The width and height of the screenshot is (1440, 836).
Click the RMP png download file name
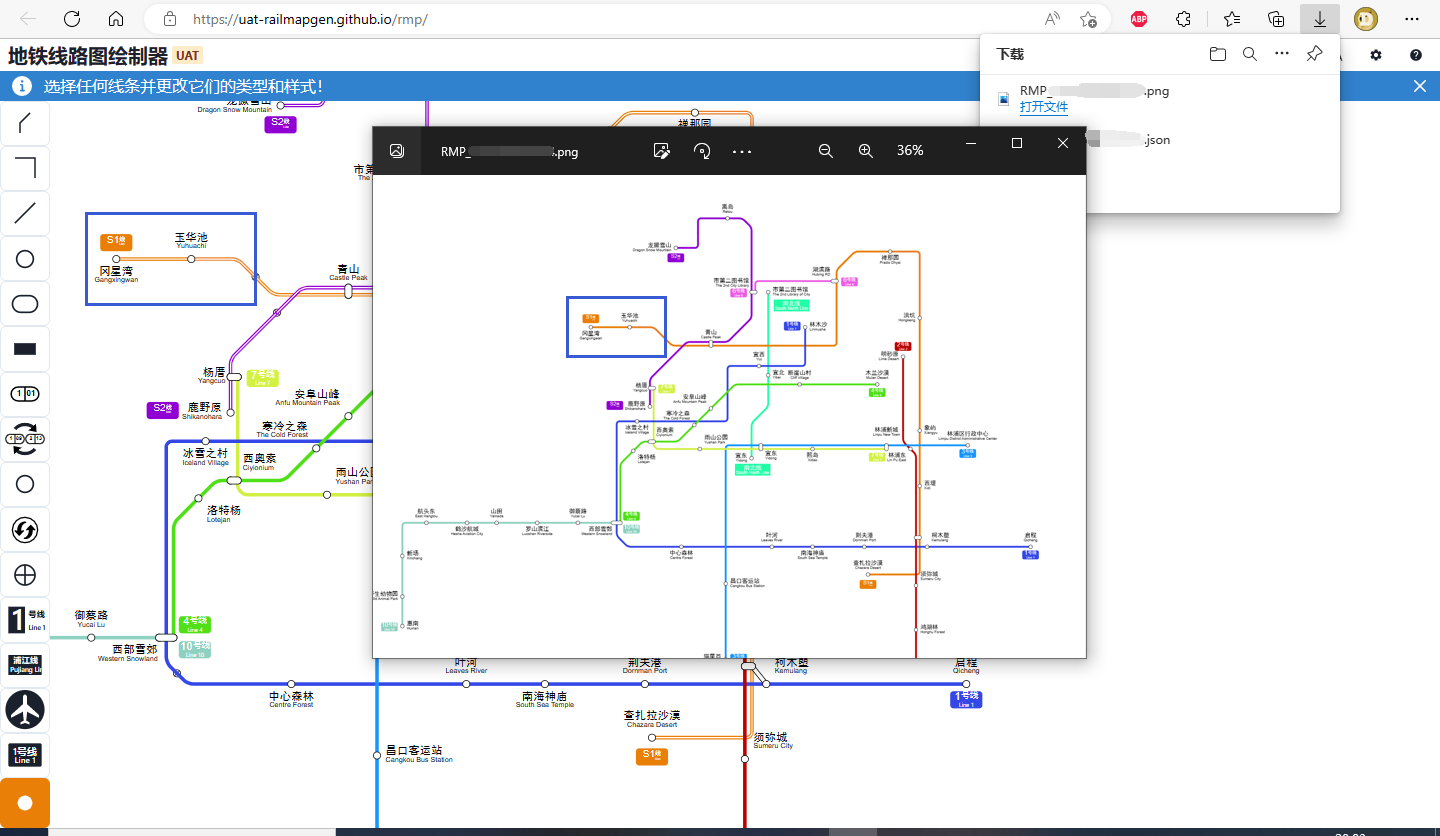1094,91
